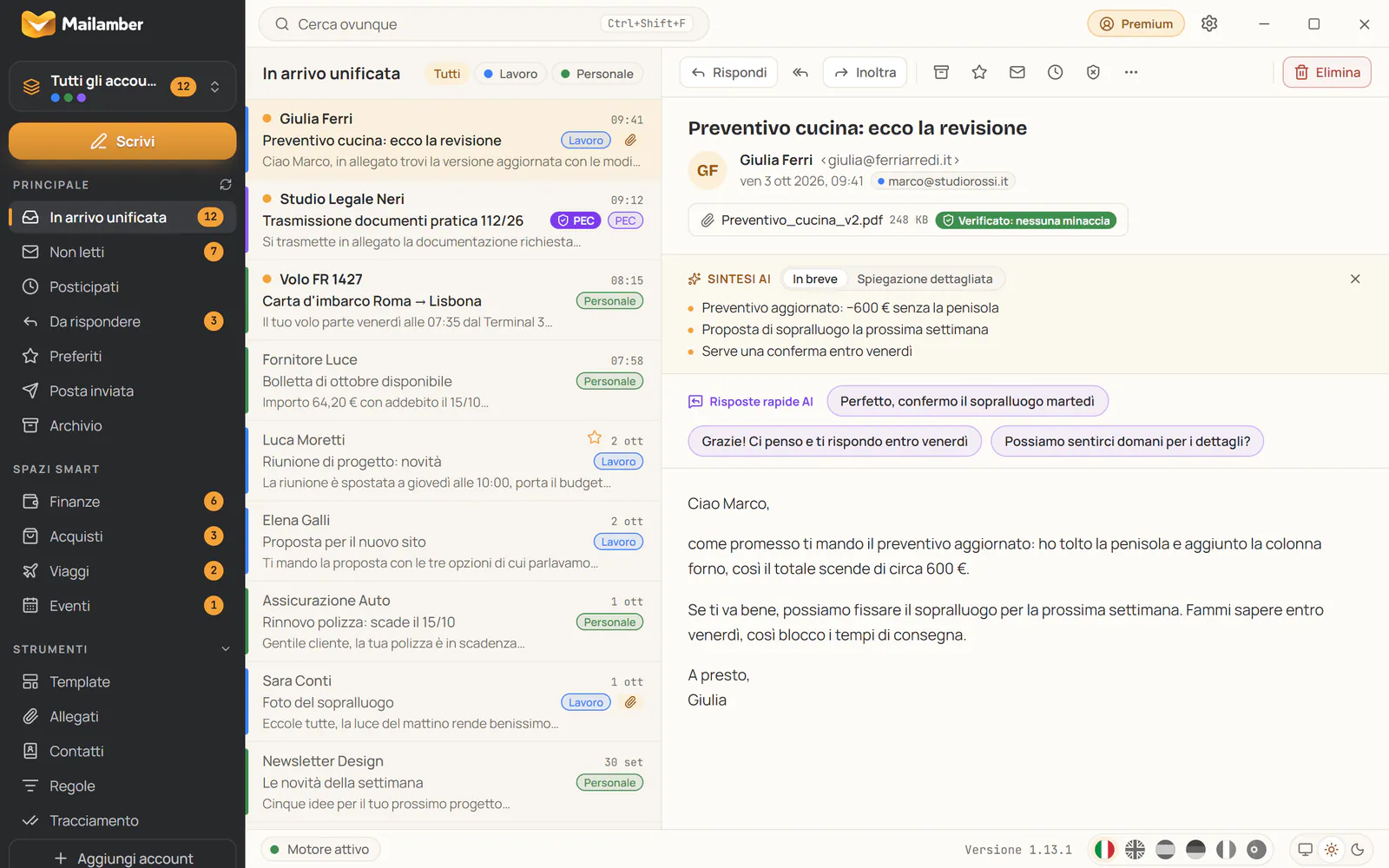Screen dimensions: 1389x868
Task: Select English UK flag language
Action: [1135, 850]
